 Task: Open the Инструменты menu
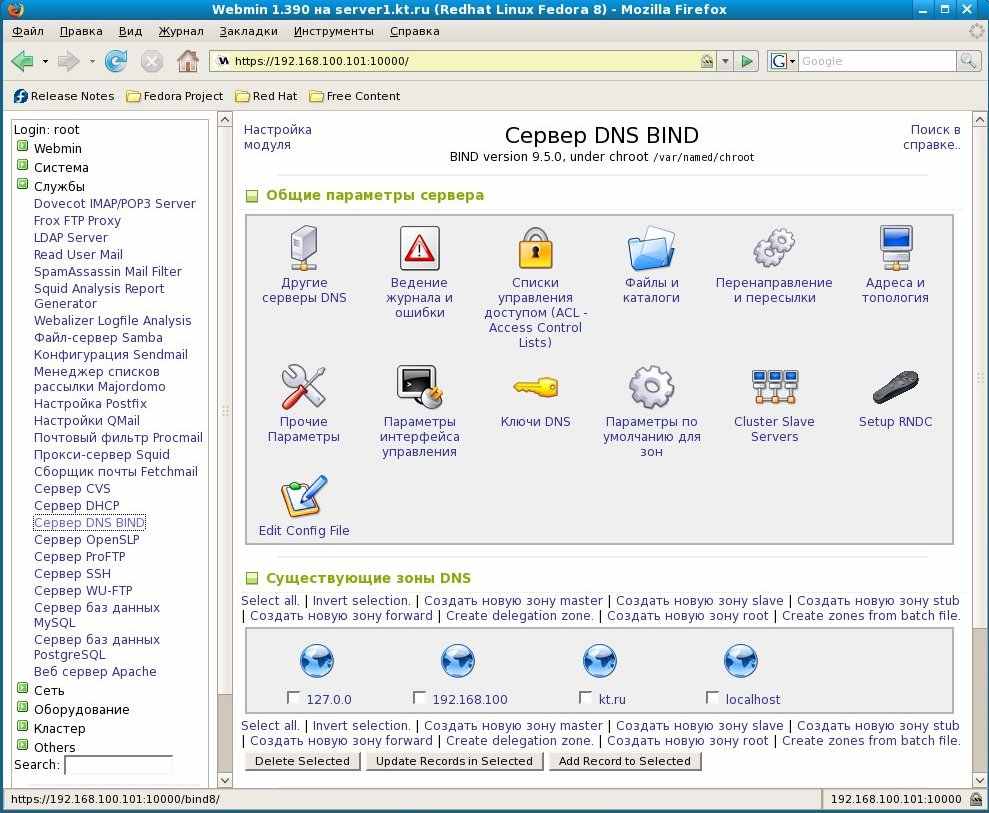334,31
